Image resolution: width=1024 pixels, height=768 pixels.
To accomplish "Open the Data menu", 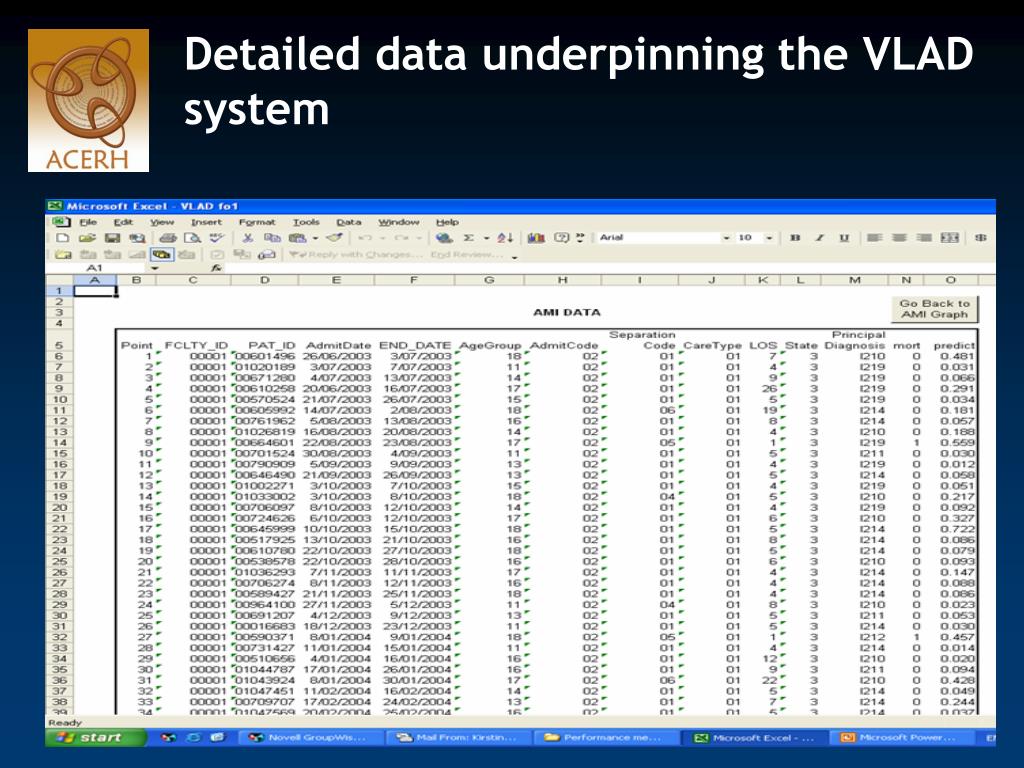I will click(x=349, y=222).
